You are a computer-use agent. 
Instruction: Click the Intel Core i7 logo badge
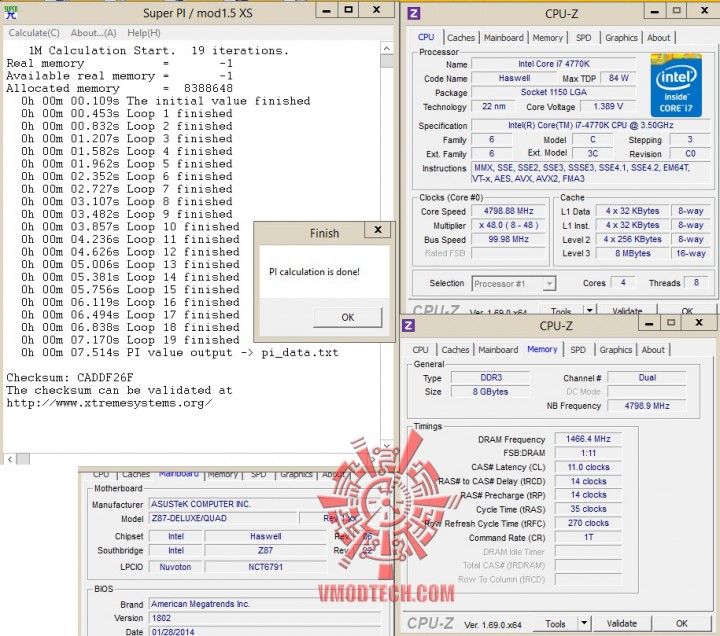tap(676, 85)
